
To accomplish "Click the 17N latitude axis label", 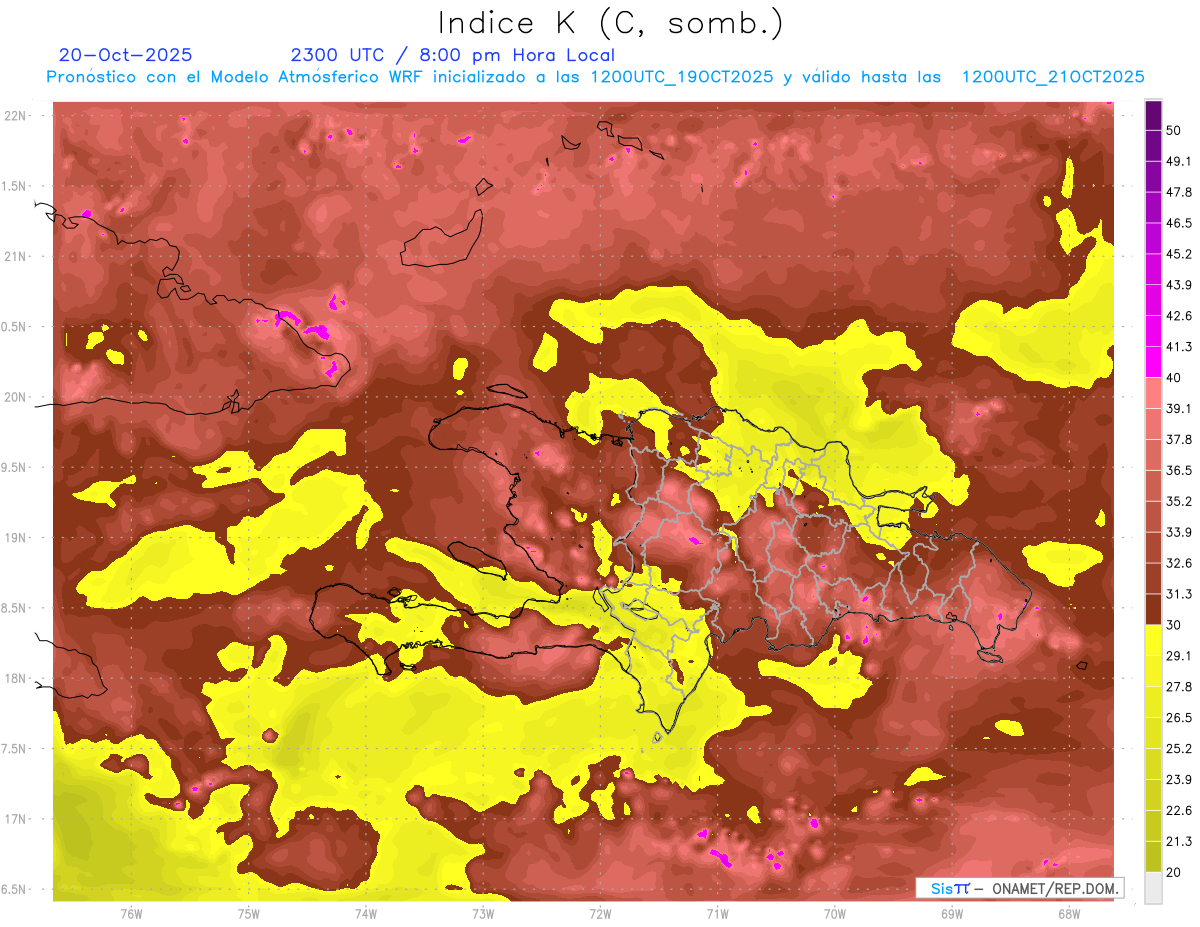I will (15, 819).
